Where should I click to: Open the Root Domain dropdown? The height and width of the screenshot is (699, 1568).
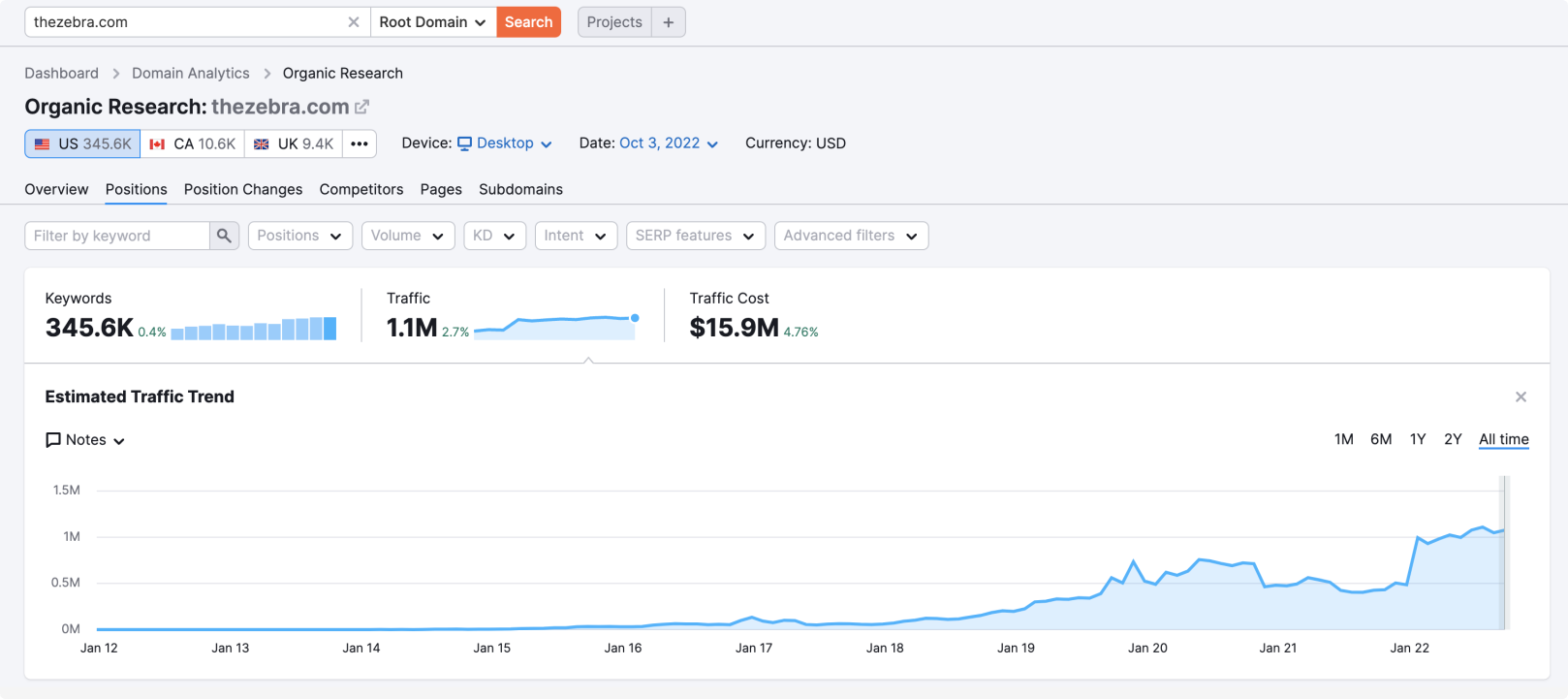click(x=433, y=22)
